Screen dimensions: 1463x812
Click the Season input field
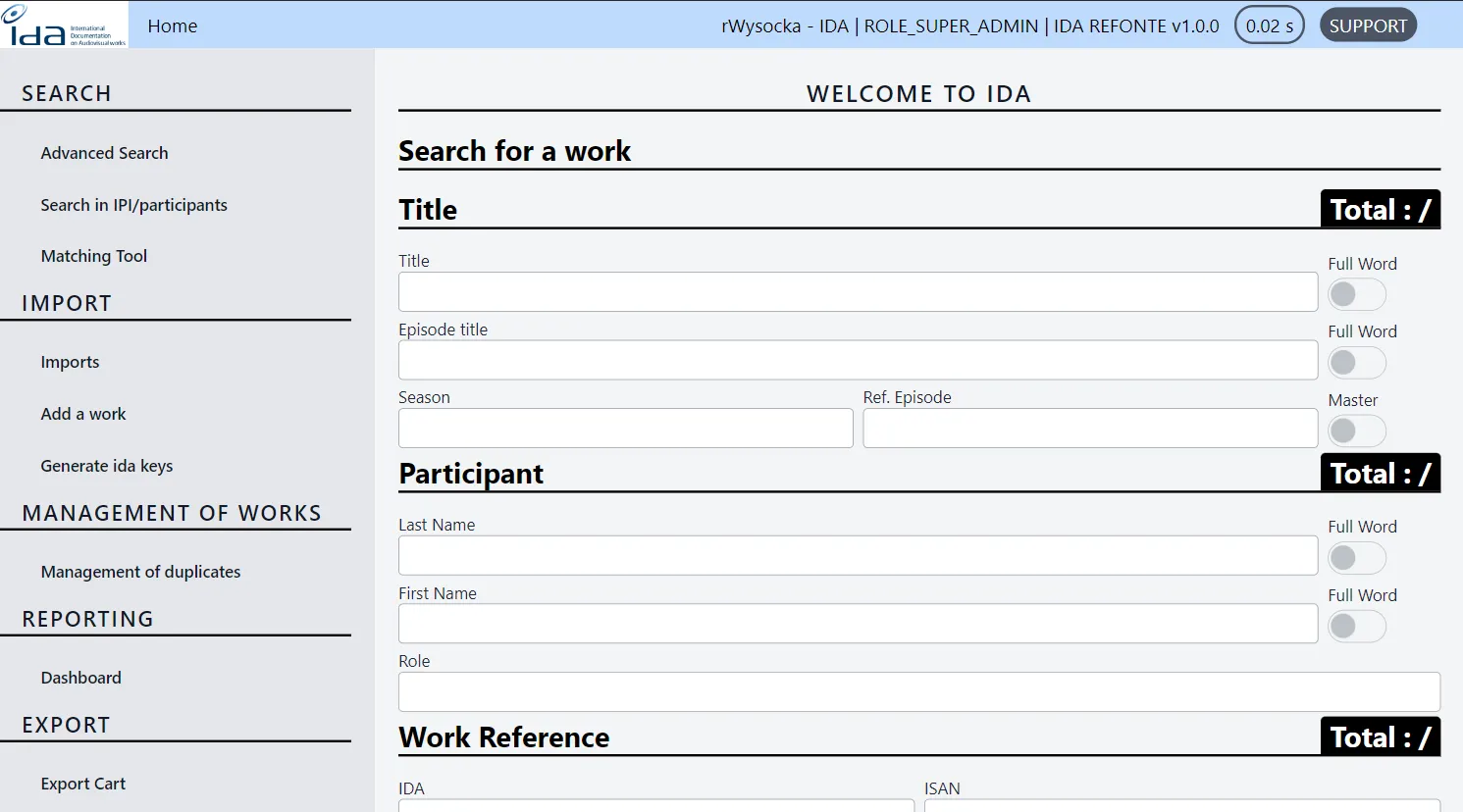coord(626,429)
